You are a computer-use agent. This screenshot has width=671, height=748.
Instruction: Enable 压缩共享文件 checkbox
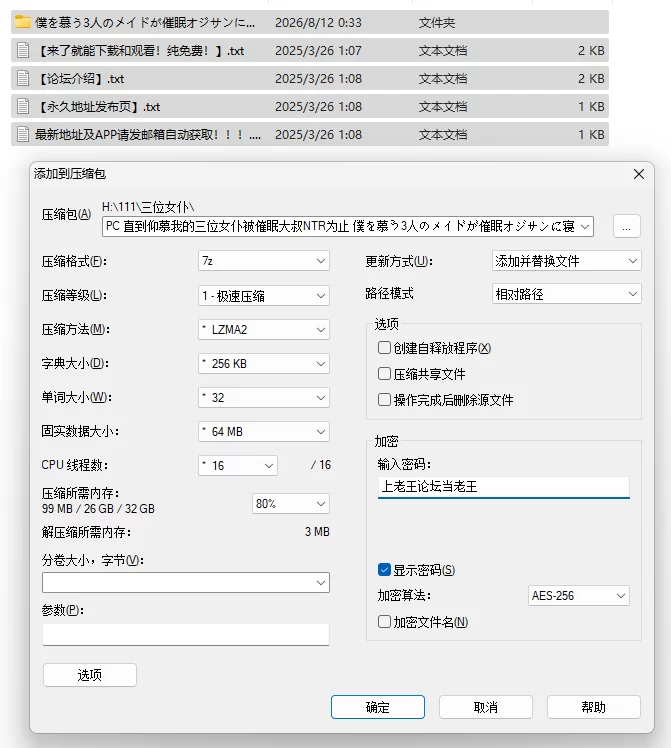(x=384, y=374)
